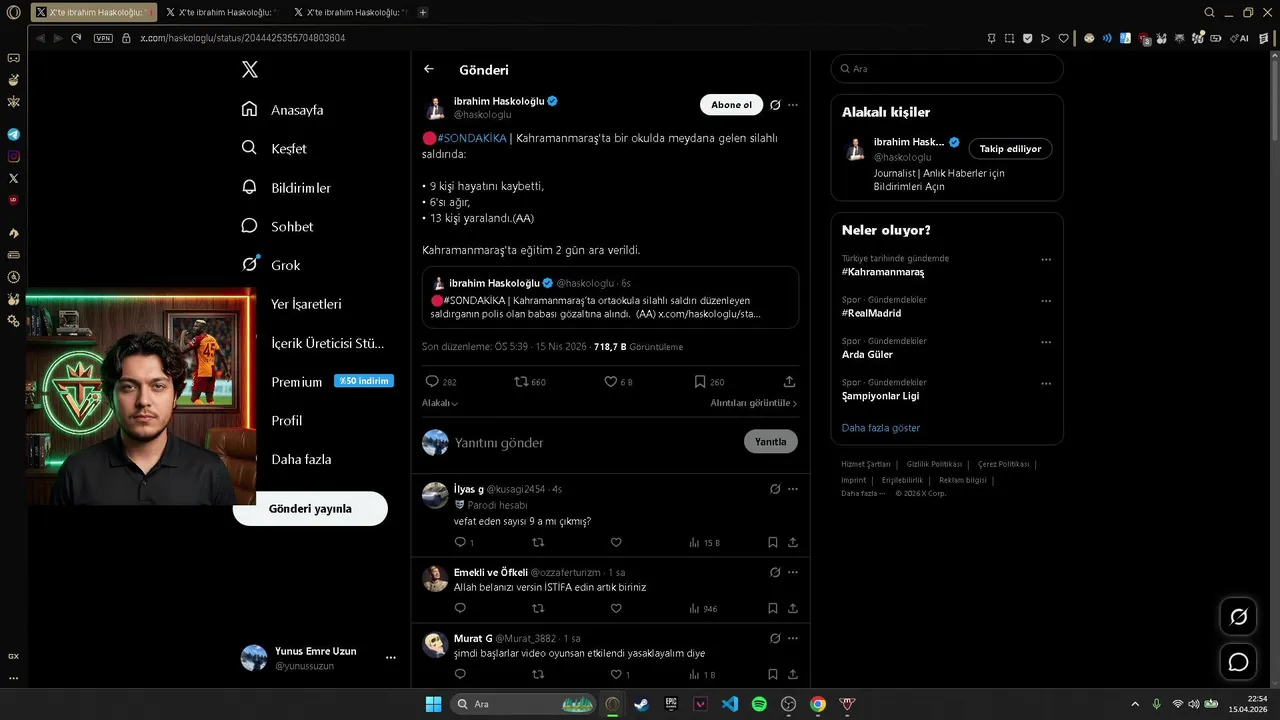Switch to the second X'te İbrahim Haskoloğlu tab
The width and height of the screenshot is (1280, 720).
click(221, 12)
